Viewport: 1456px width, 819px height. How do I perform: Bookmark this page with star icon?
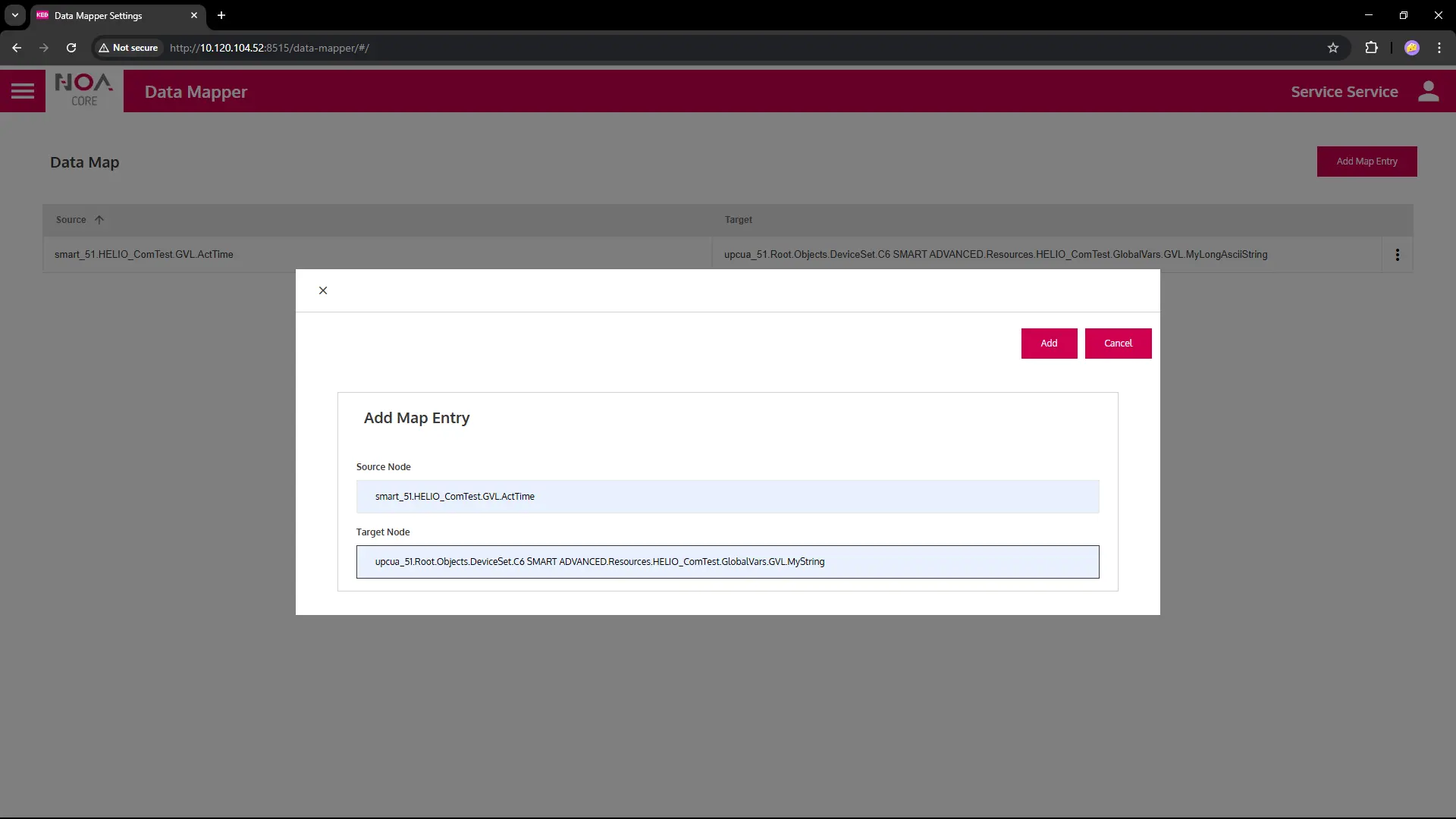(x=1333, y=48)
